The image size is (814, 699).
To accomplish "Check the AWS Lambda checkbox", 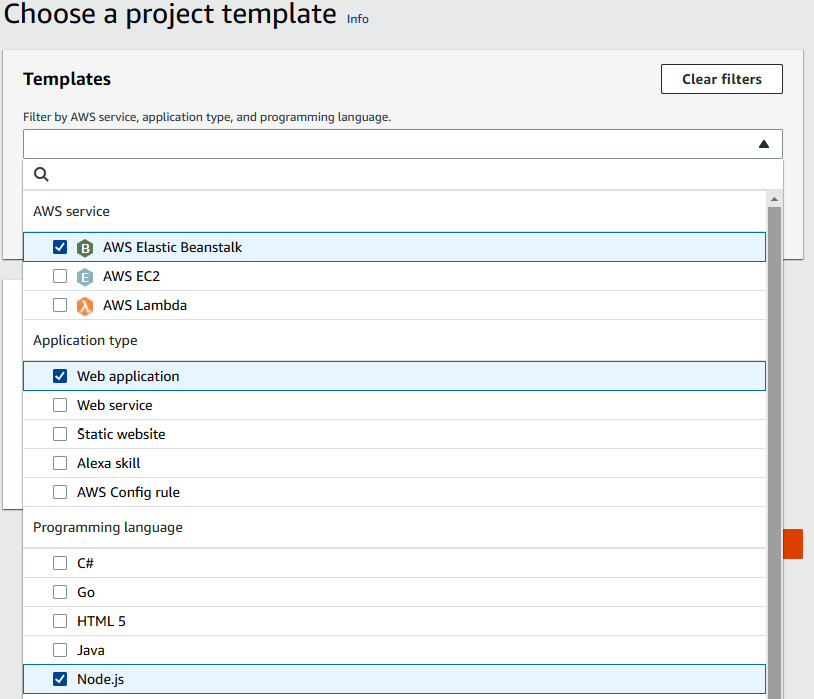I will point(60,305).
